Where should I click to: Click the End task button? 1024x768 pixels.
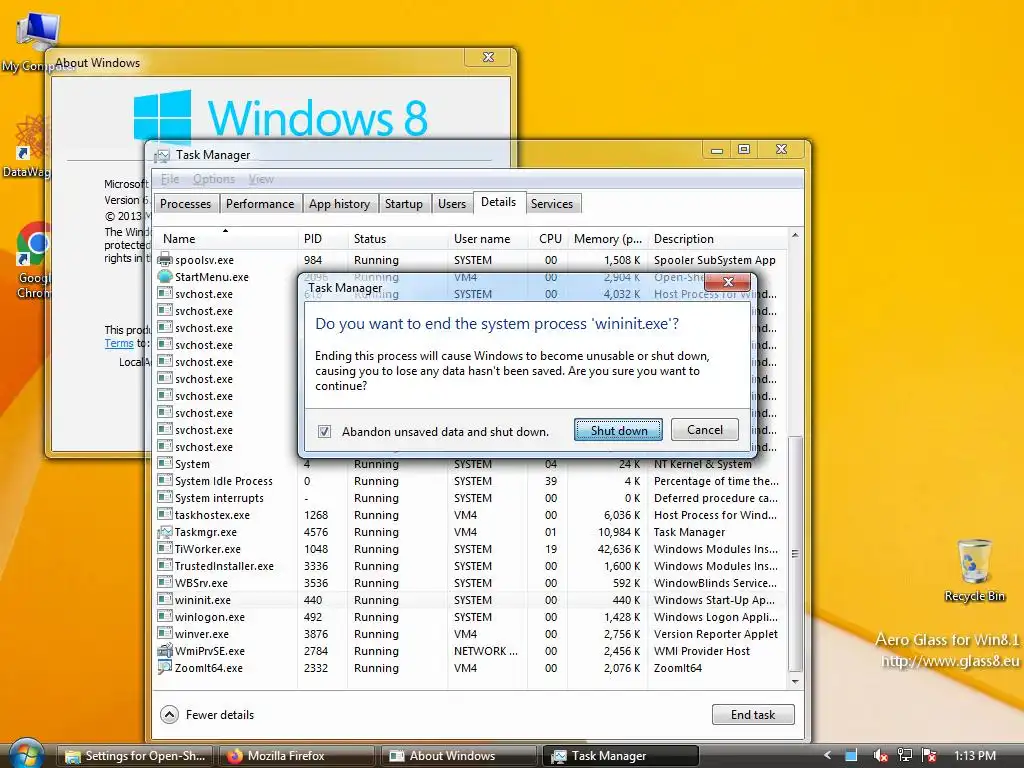click(x=753, y=714)
